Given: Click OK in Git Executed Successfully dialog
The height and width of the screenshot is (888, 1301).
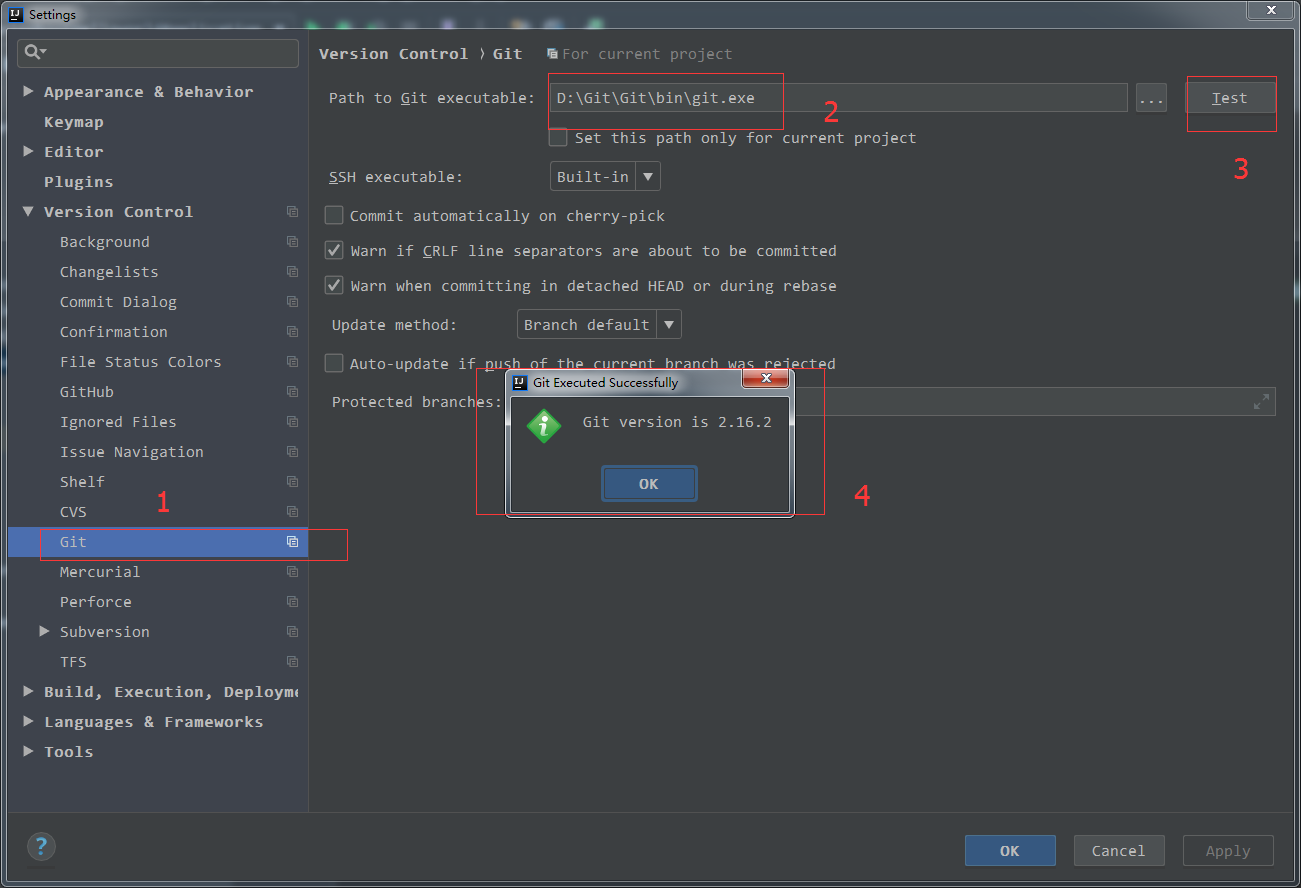Looking at the screenshot, I should pos(649,484).
